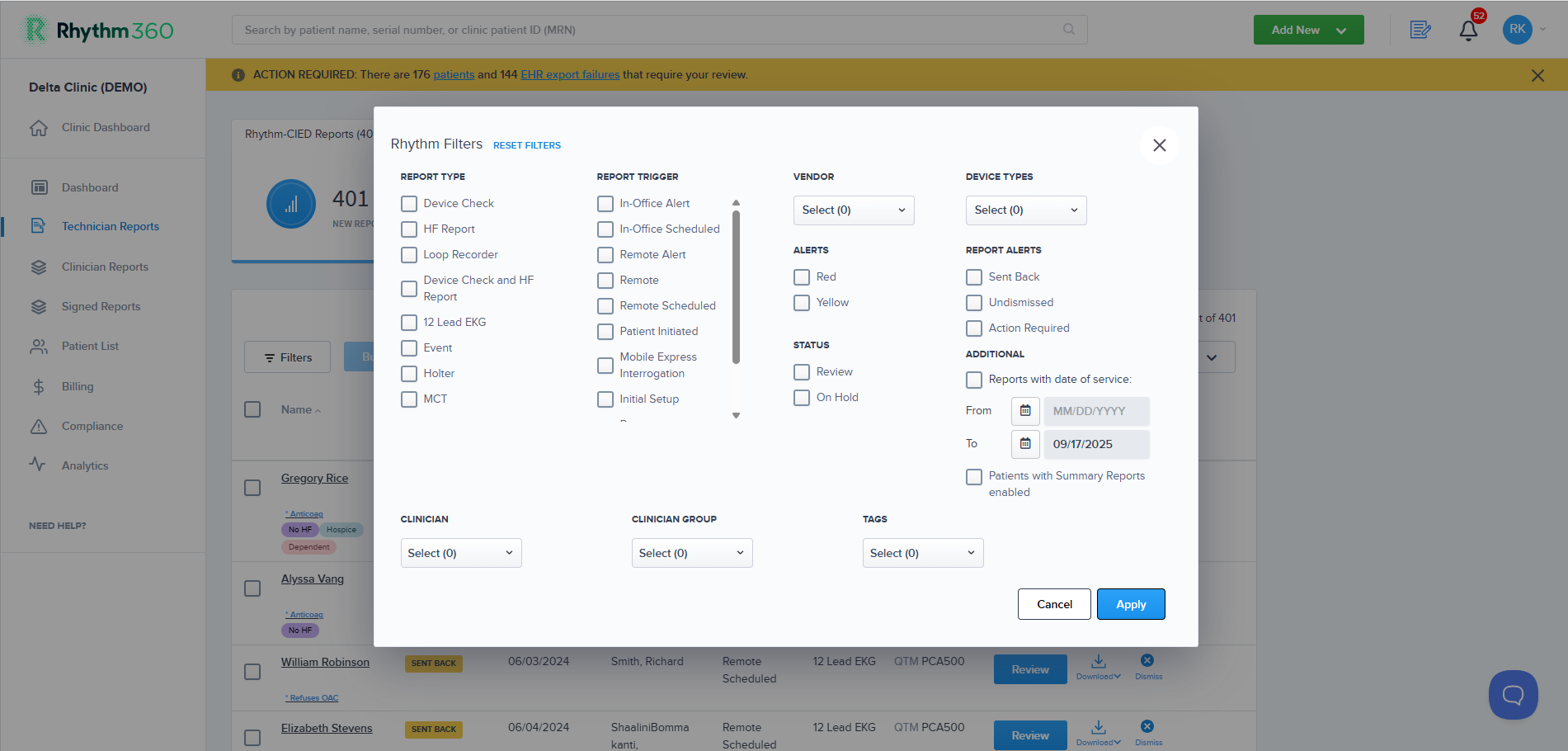
Task: Open the notifications bell
Action: pos(1469,30)
